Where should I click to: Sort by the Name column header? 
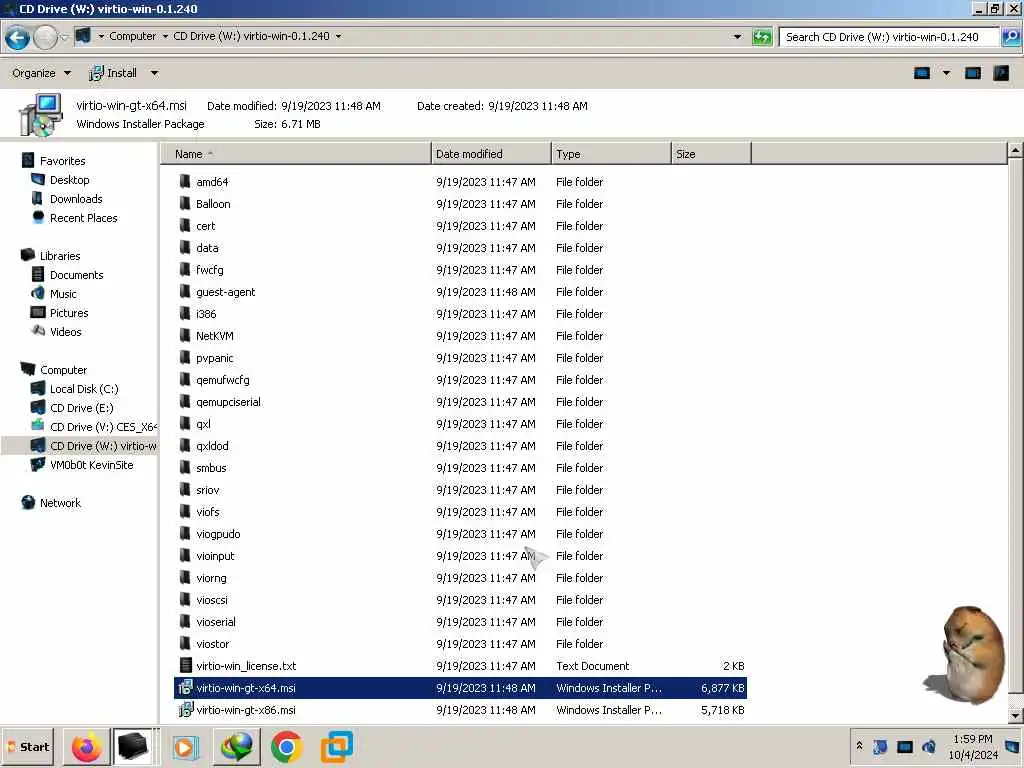296,154
